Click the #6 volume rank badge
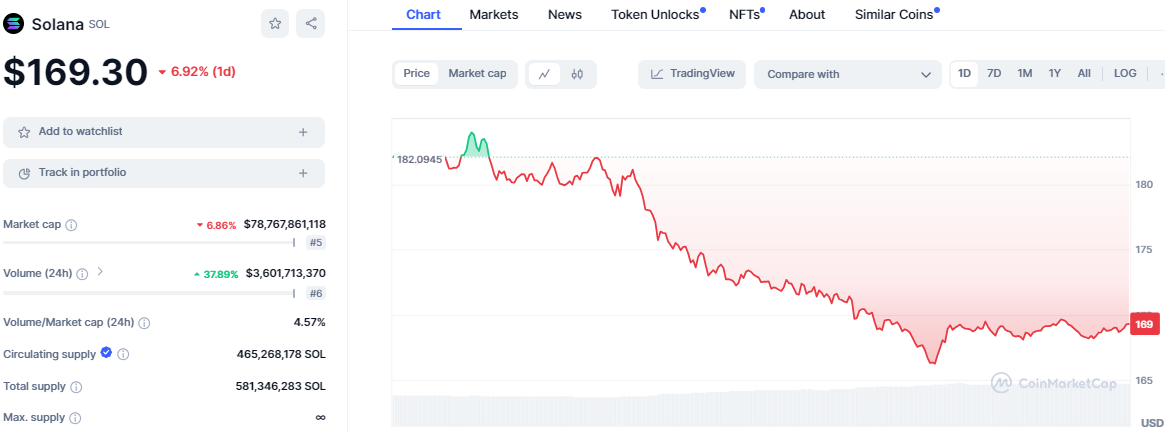Image resolution: width=1165 pixels, height=433 pixels. click(316, 293)
